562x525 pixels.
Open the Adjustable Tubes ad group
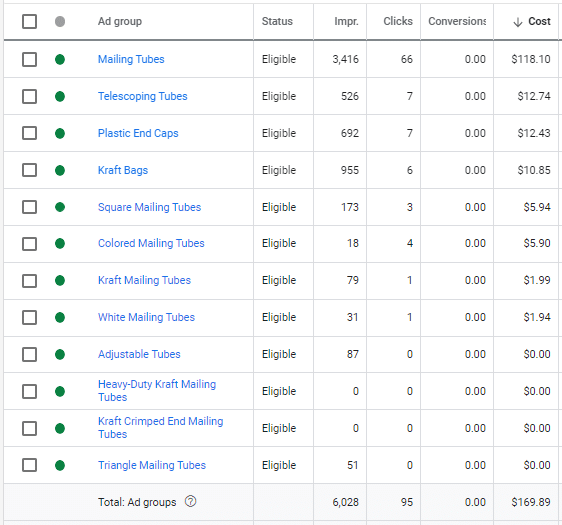point(139,354)
